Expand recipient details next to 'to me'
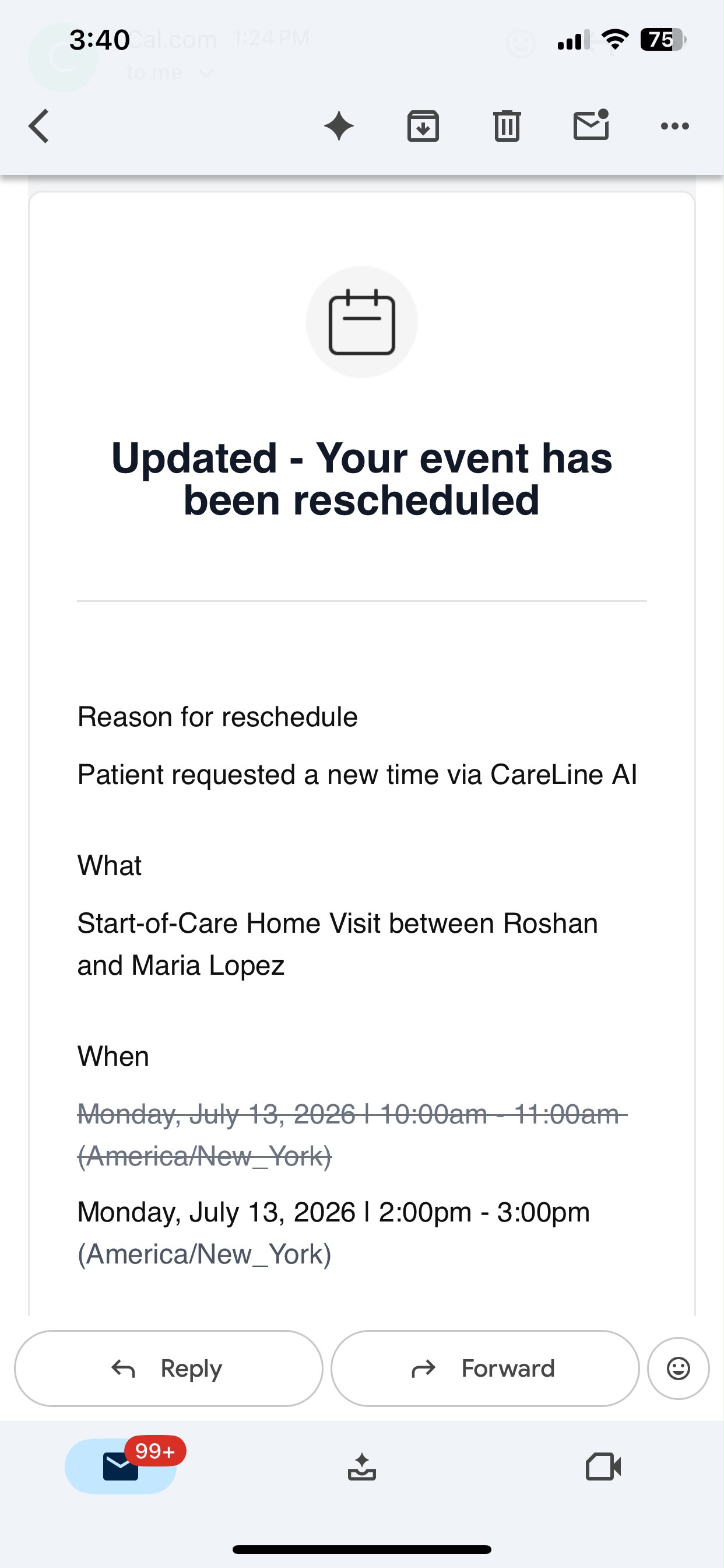Screen dimensions: 724x1568 (206, 73)
